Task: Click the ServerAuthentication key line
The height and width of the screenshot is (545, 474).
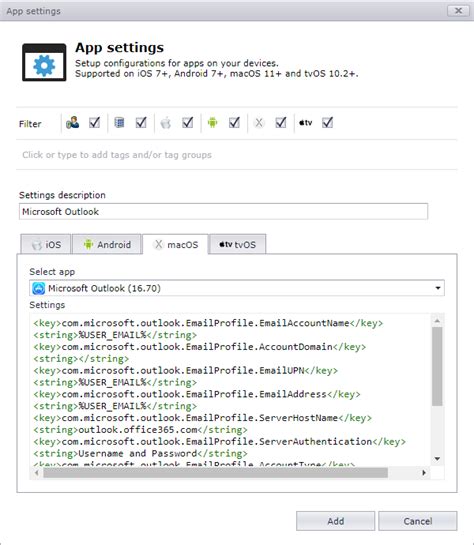Action: click(219, 441)
